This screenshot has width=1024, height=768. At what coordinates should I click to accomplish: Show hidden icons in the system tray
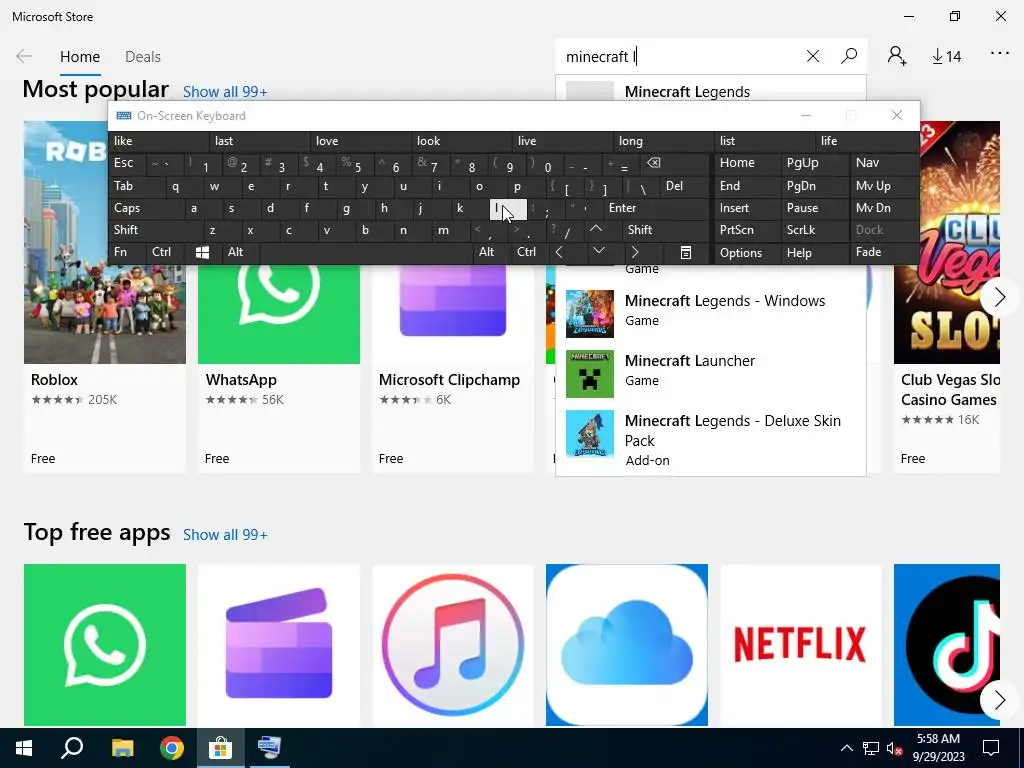tap(846, 748)
